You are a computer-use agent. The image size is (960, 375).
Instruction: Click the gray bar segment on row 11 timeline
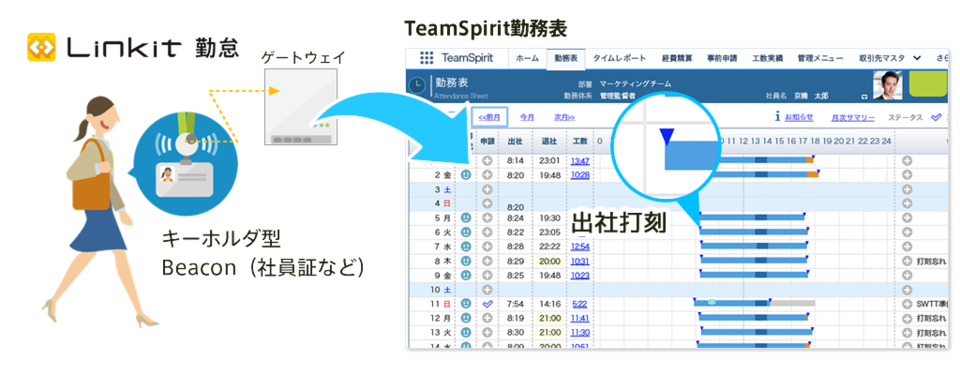(x=792, y=303)
